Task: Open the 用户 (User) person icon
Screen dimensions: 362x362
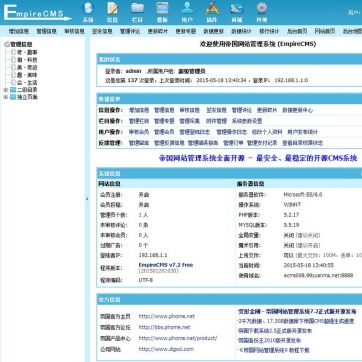Action: click(x=187, y=8)
